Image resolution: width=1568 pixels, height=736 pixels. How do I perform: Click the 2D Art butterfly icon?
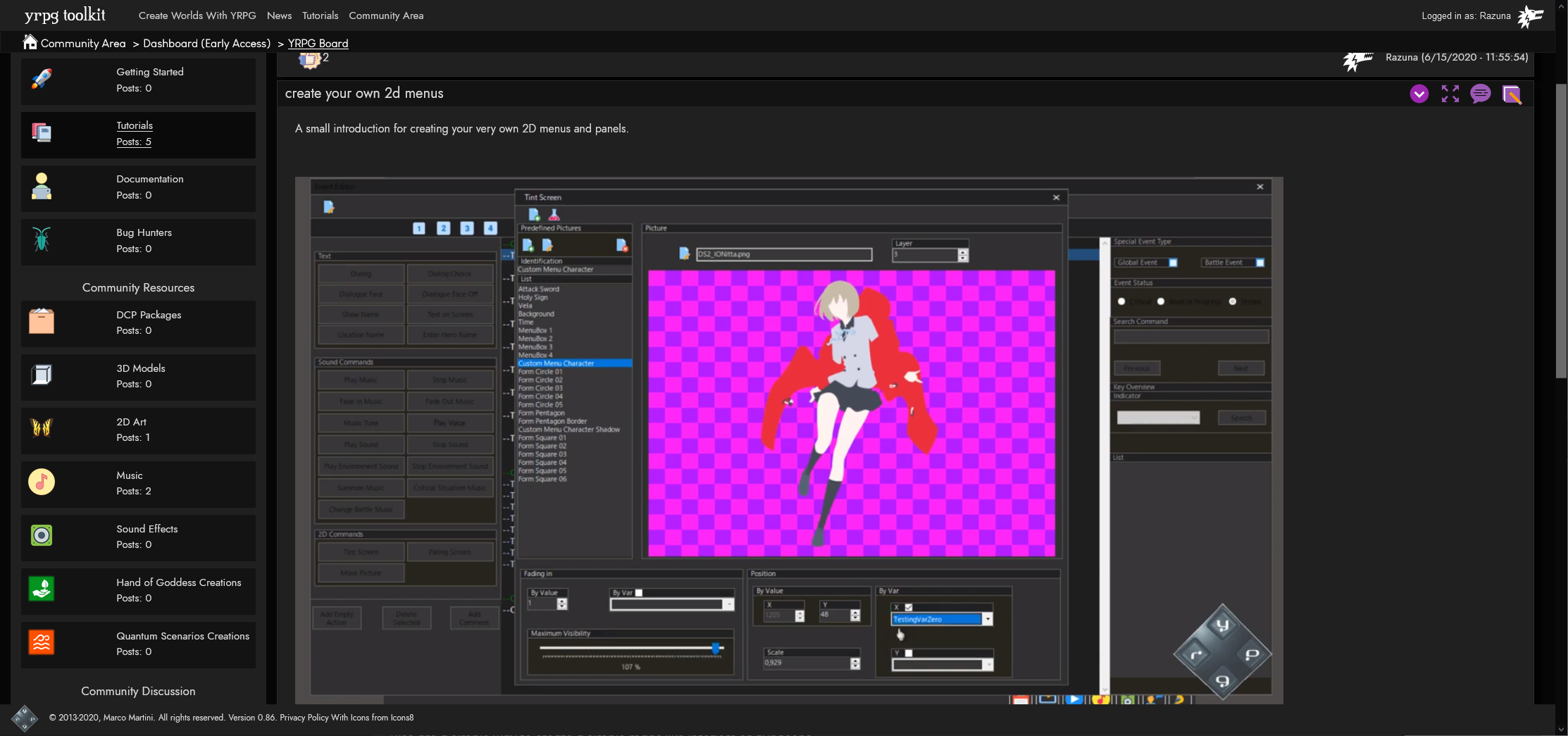(x=42, y=428)
